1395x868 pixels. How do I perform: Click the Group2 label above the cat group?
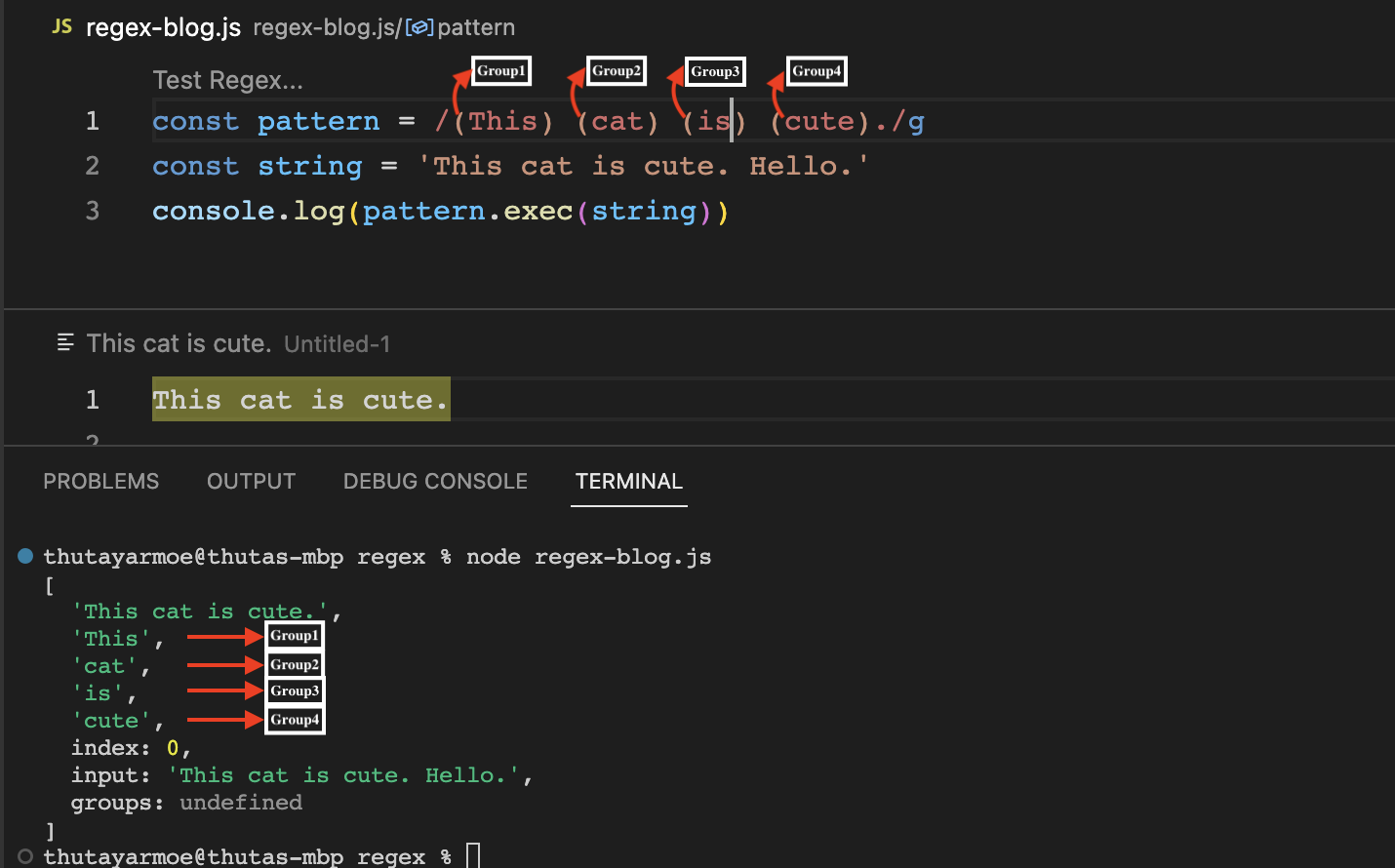coord(616,70)
